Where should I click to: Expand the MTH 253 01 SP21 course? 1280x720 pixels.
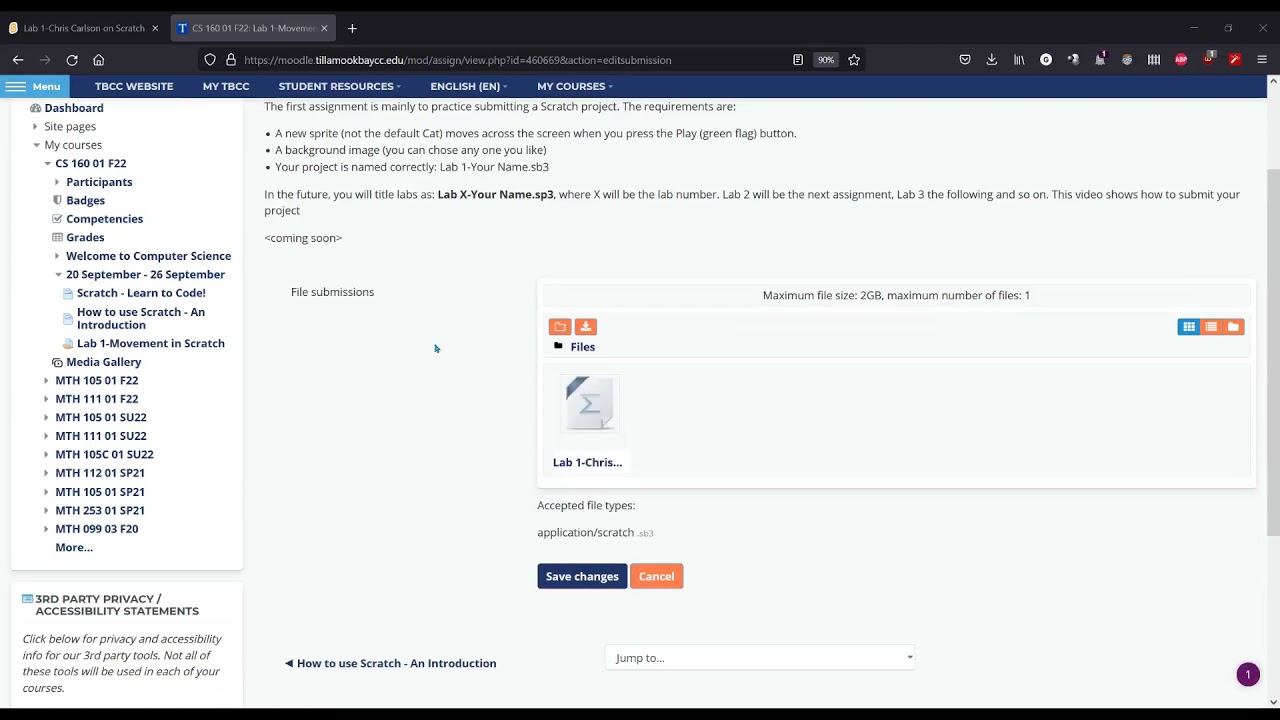[x=46, y=510]
